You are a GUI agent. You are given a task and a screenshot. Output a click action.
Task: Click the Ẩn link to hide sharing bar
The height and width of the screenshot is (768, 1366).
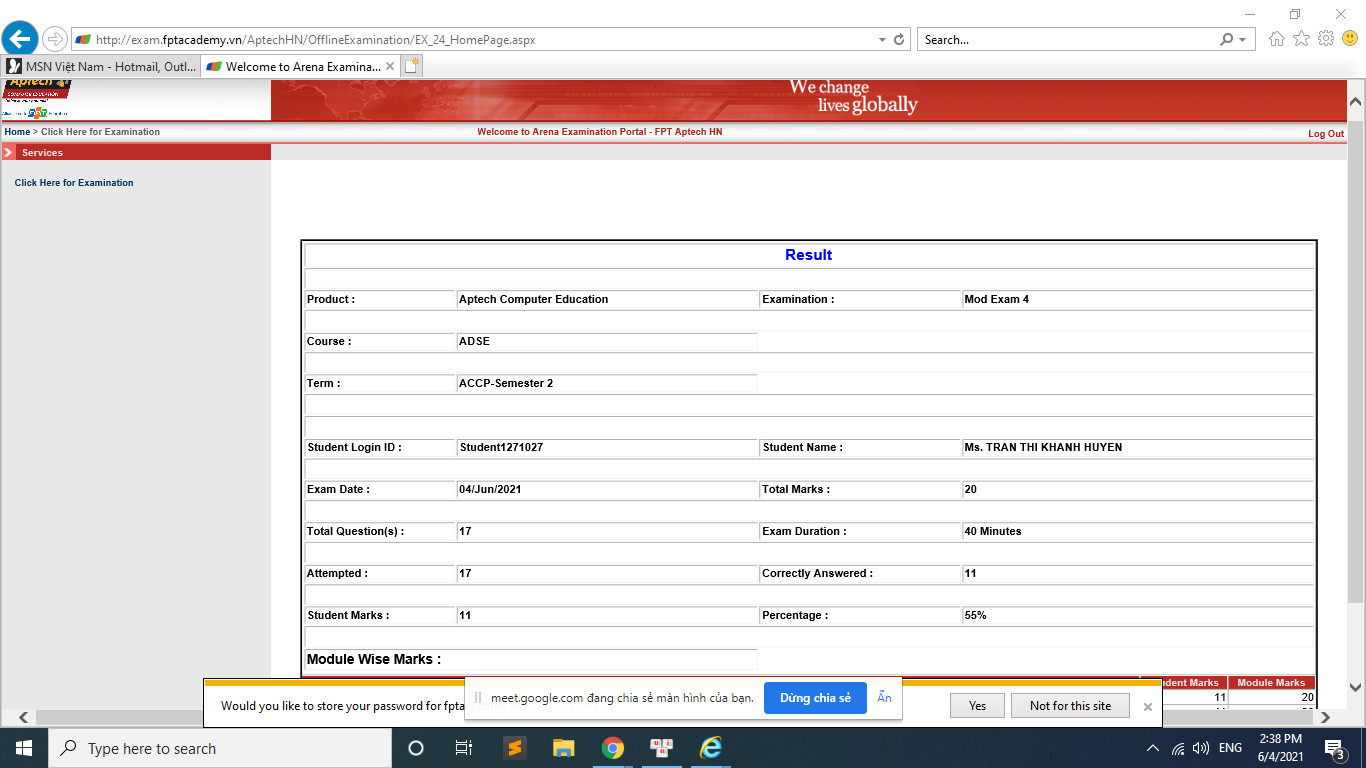pyautogui.click(x=884, y=698)
